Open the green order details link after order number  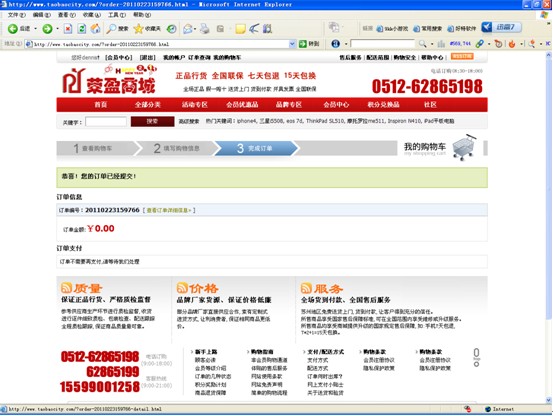point(169,210)
